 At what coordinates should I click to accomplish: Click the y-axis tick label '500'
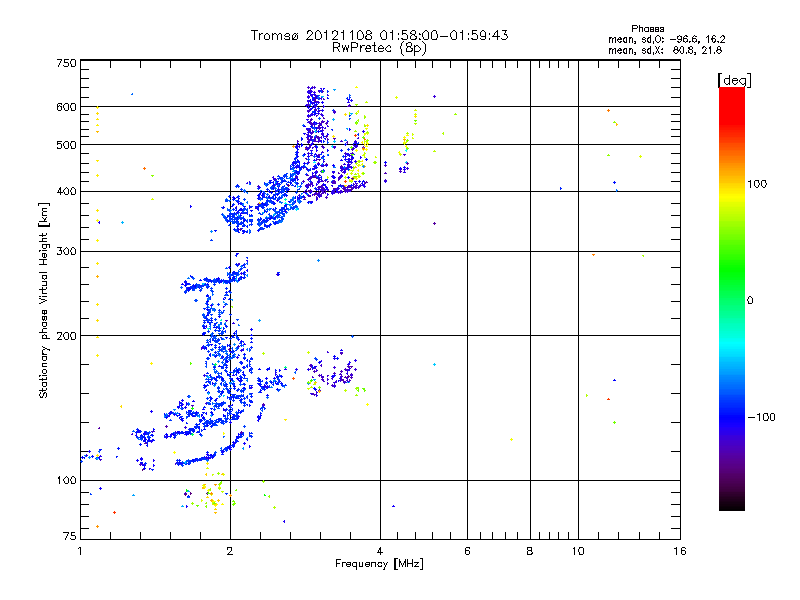(x=66, y=145)
